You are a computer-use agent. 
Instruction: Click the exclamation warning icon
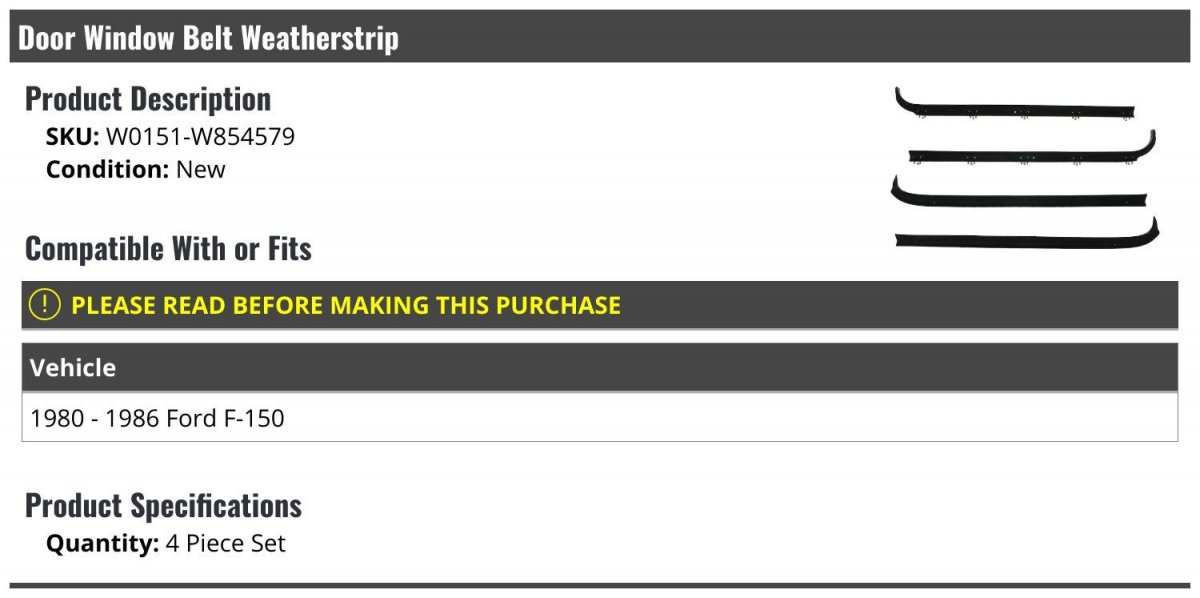click(45, 305)
